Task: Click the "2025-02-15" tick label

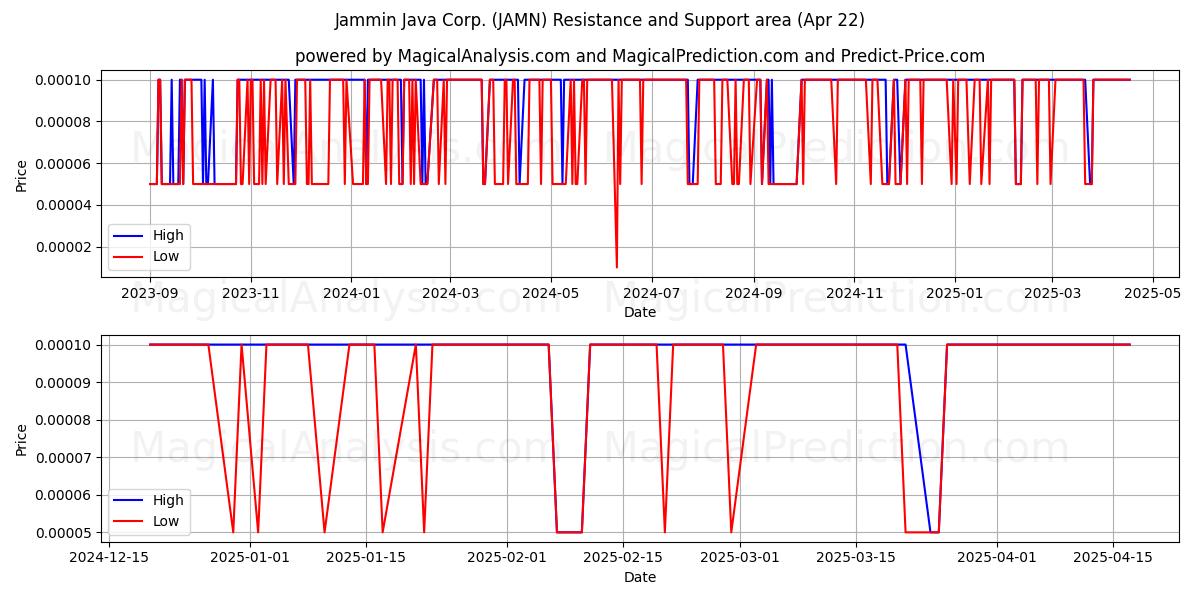Action: [623, 558]
